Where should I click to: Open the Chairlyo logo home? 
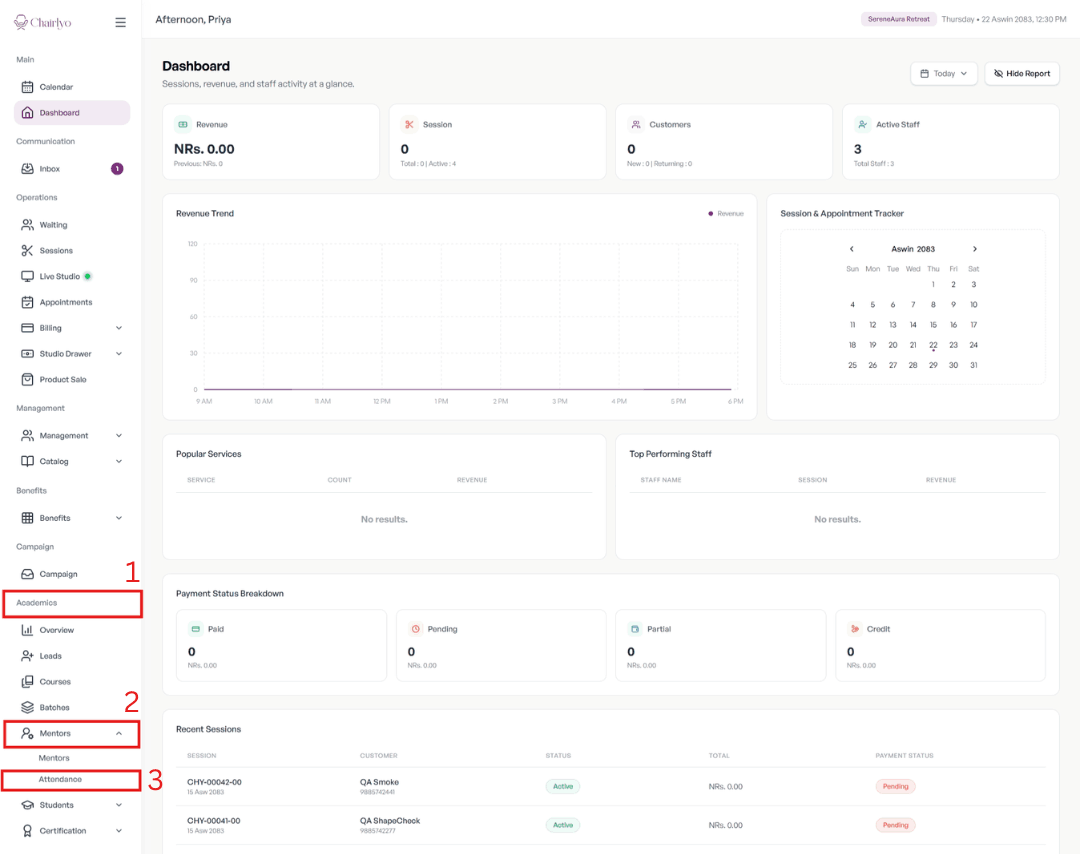42,23
